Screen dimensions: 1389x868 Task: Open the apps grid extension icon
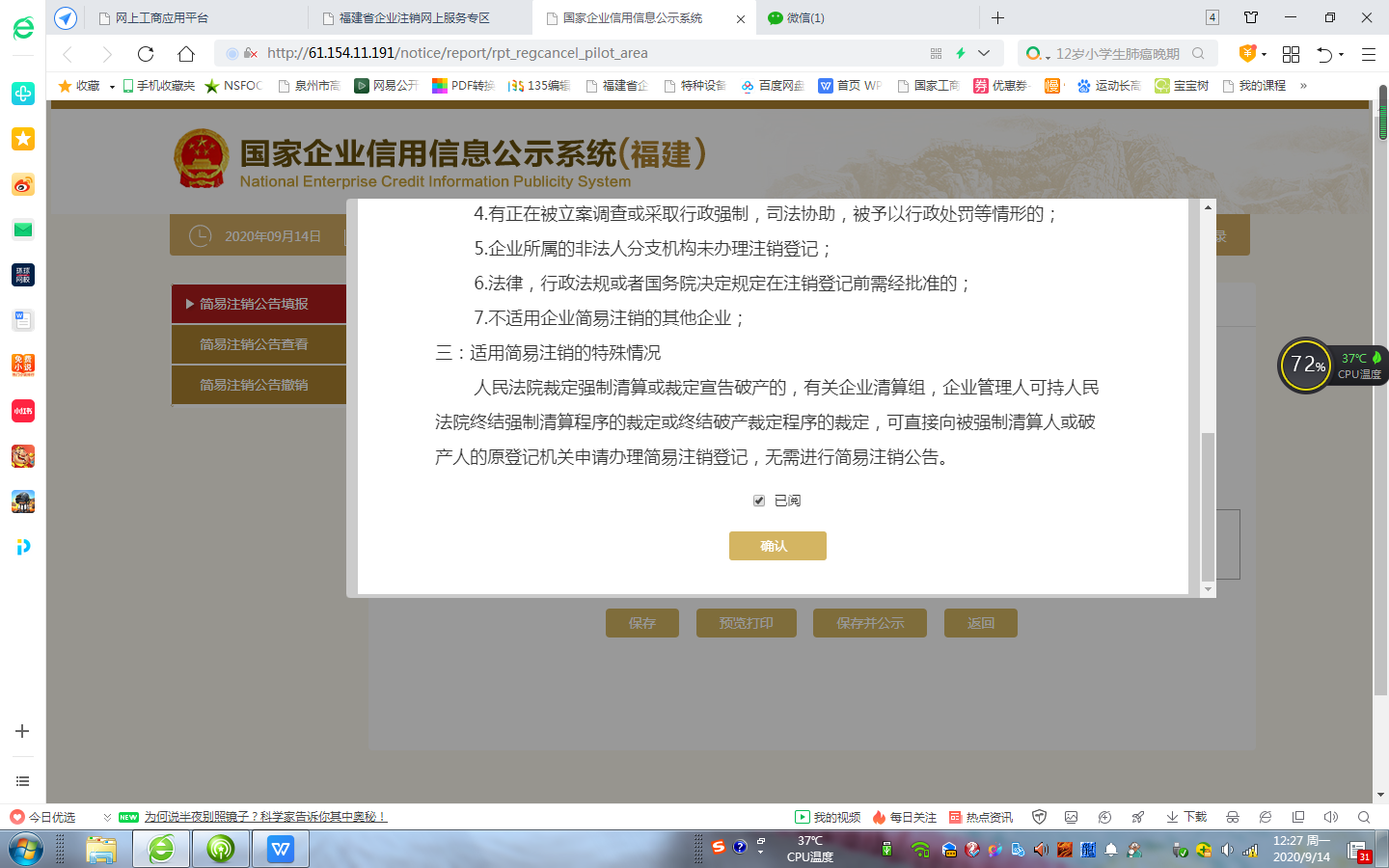1291,54
